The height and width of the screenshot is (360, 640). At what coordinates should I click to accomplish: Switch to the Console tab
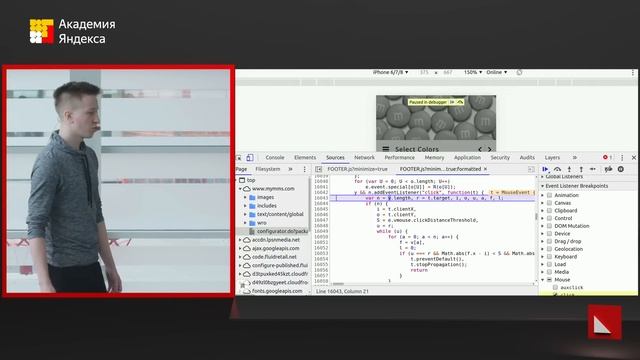275,158
